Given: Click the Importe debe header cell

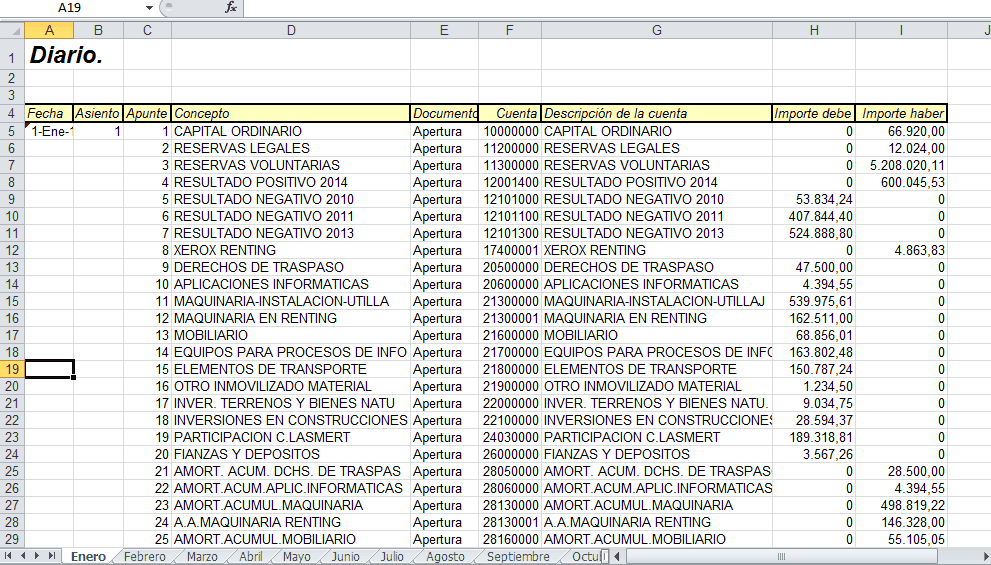Looking at the screenshot, I should coord(814,114).
